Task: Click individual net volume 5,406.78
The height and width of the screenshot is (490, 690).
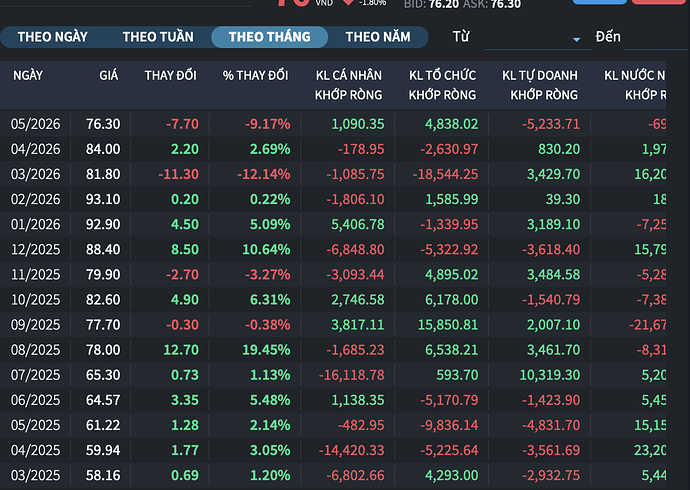Action: pyautogui.click(x=358, y=224)
